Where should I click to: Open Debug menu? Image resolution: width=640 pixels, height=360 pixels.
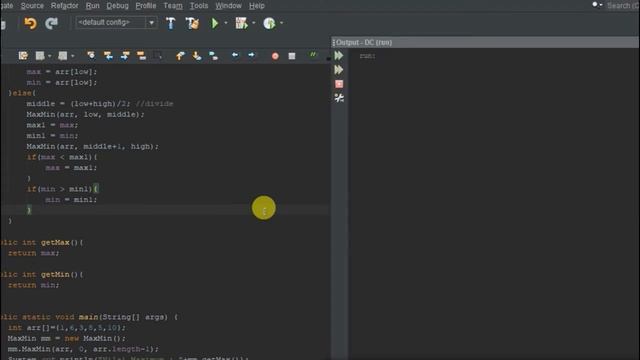(x=117, y=6)
